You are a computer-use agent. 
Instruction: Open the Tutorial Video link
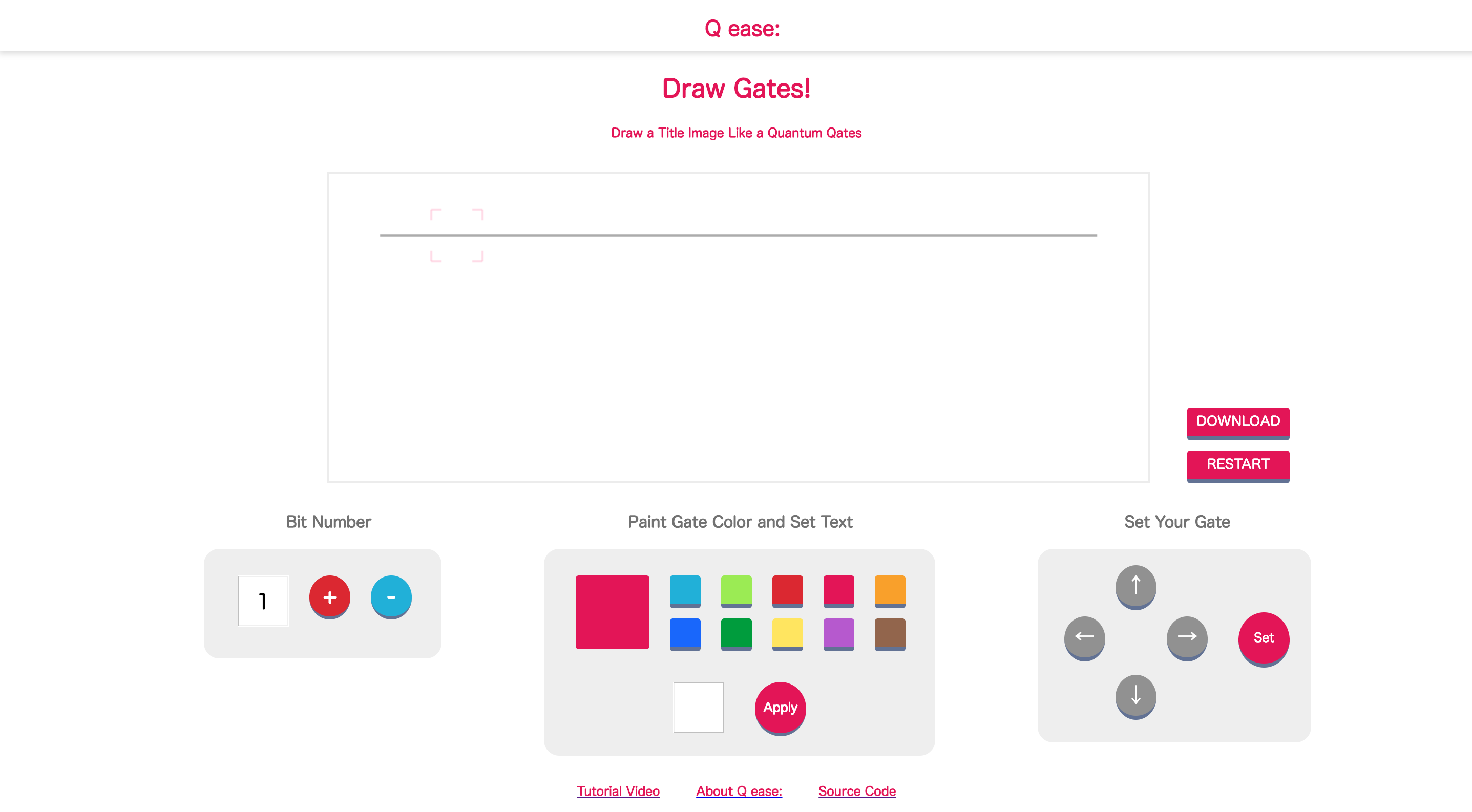pyautogui.click(x=618, y=791)
